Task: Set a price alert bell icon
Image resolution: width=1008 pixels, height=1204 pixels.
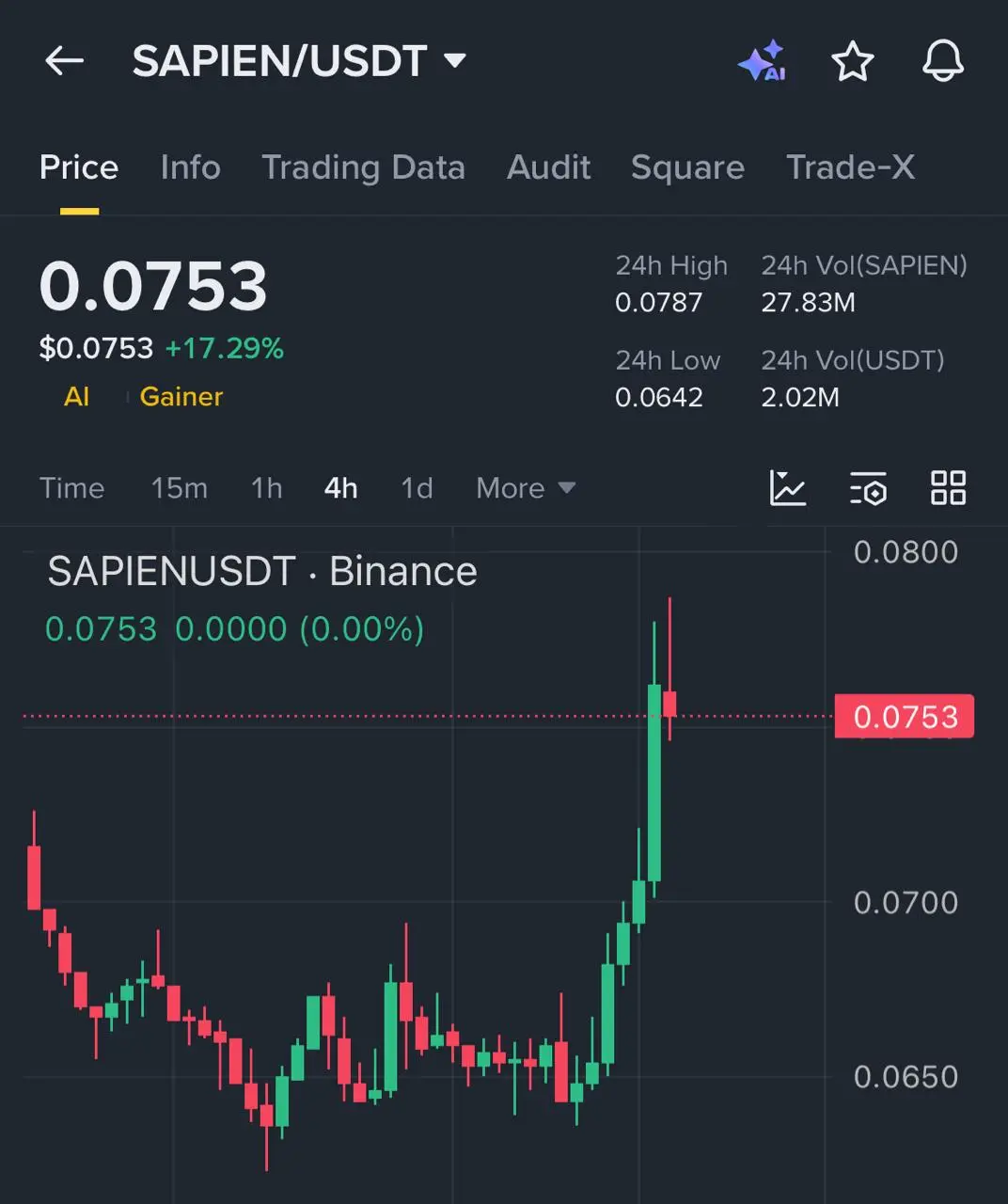Action: pyautogui.click(x=942, y=61)
